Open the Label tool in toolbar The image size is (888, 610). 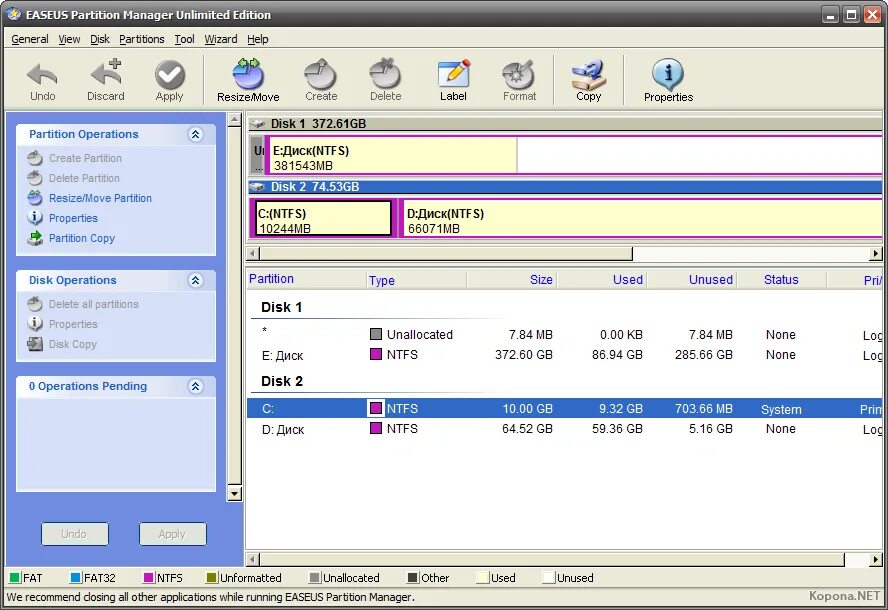(x=454, y=81)
